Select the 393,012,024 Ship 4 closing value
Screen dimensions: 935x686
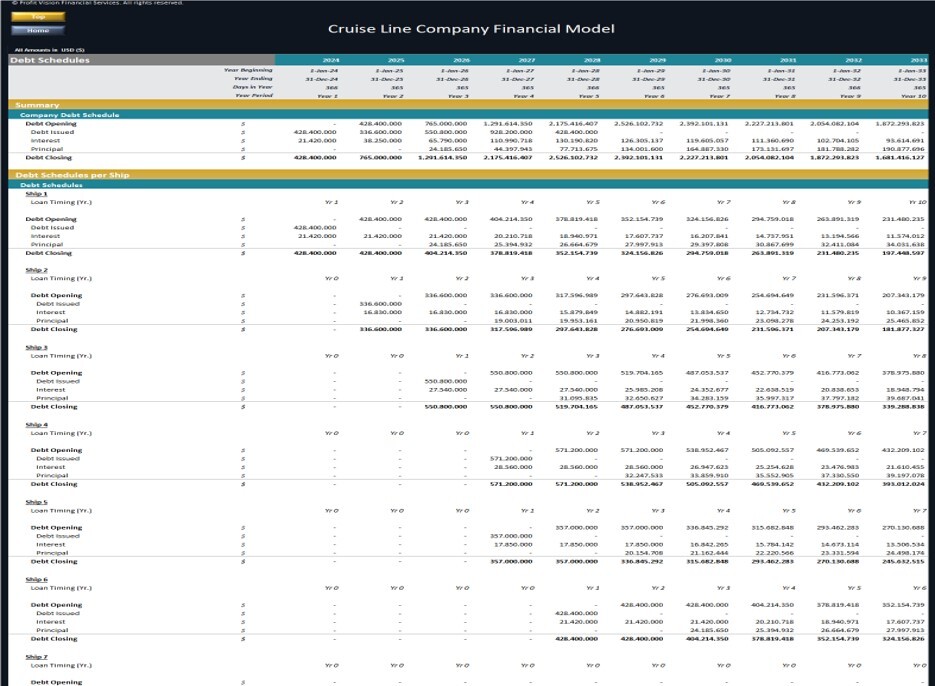pyautogui.click(x=903, y=484)
